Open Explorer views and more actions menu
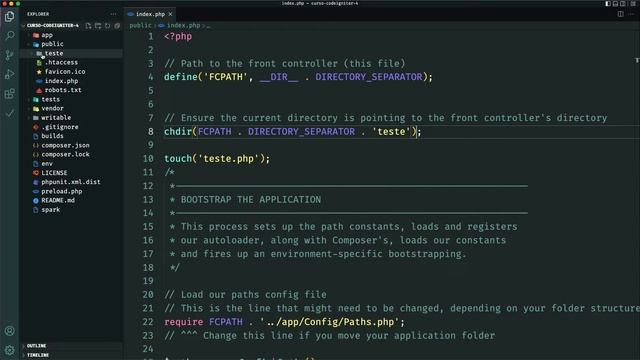The image size is (640, 360). [113, 14]
